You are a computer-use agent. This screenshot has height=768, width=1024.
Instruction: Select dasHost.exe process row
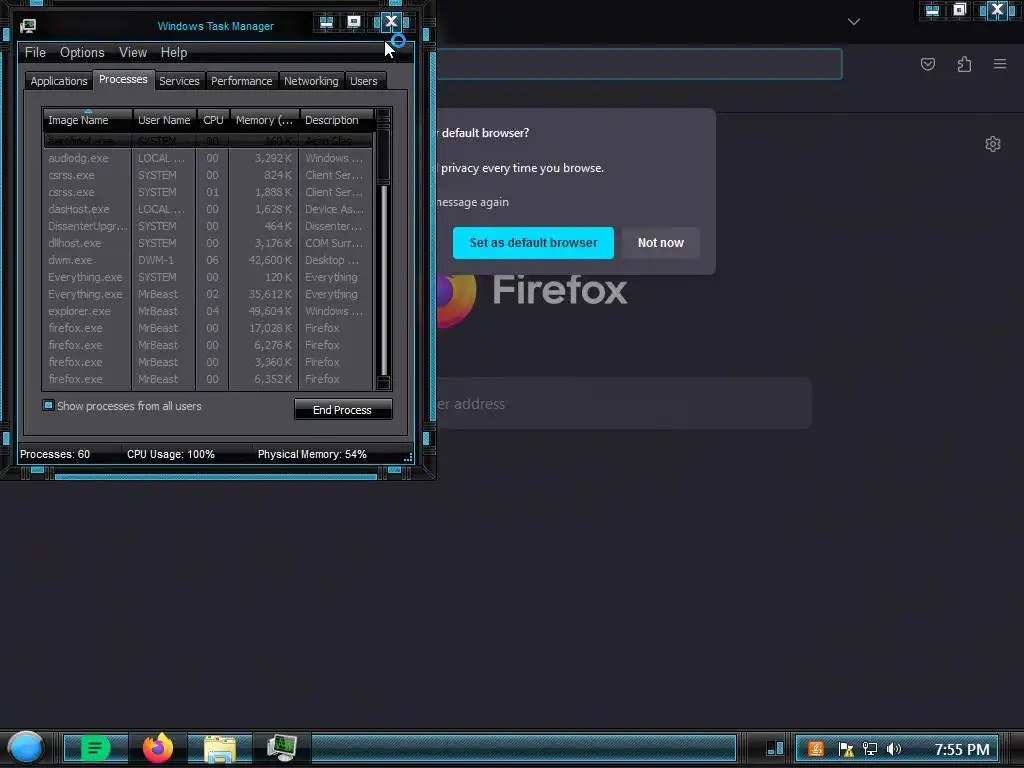tap(208, 209)
